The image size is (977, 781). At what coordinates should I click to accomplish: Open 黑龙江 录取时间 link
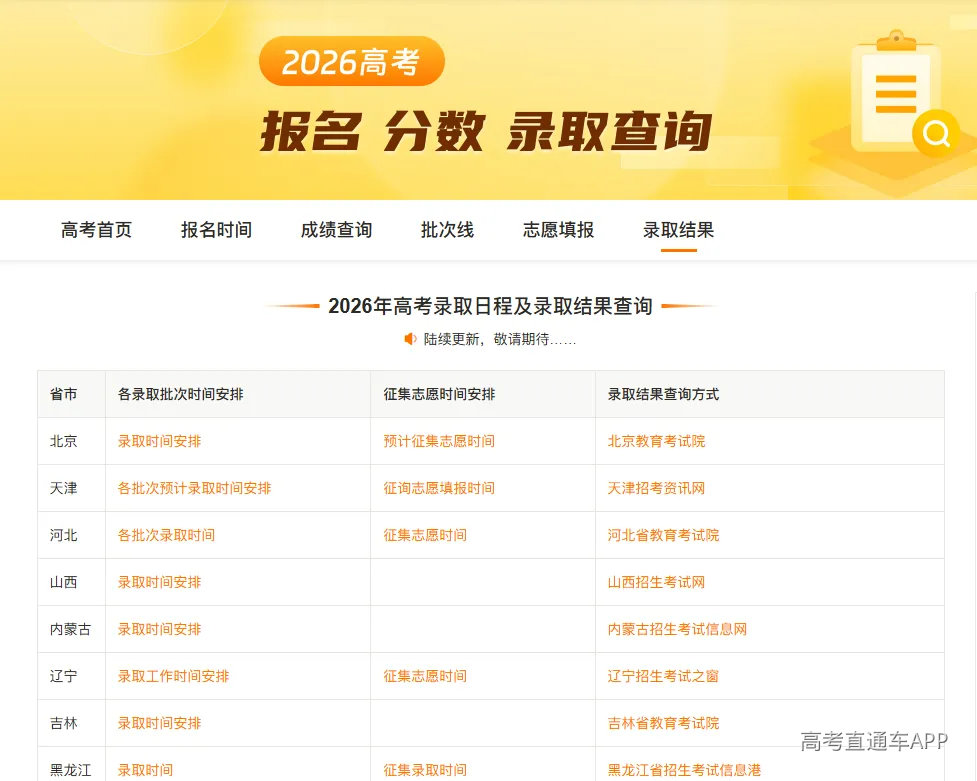[145, 770]
